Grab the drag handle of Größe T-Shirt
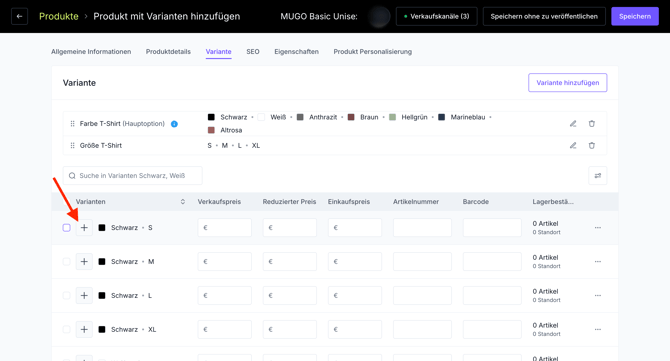 [72, 145]
